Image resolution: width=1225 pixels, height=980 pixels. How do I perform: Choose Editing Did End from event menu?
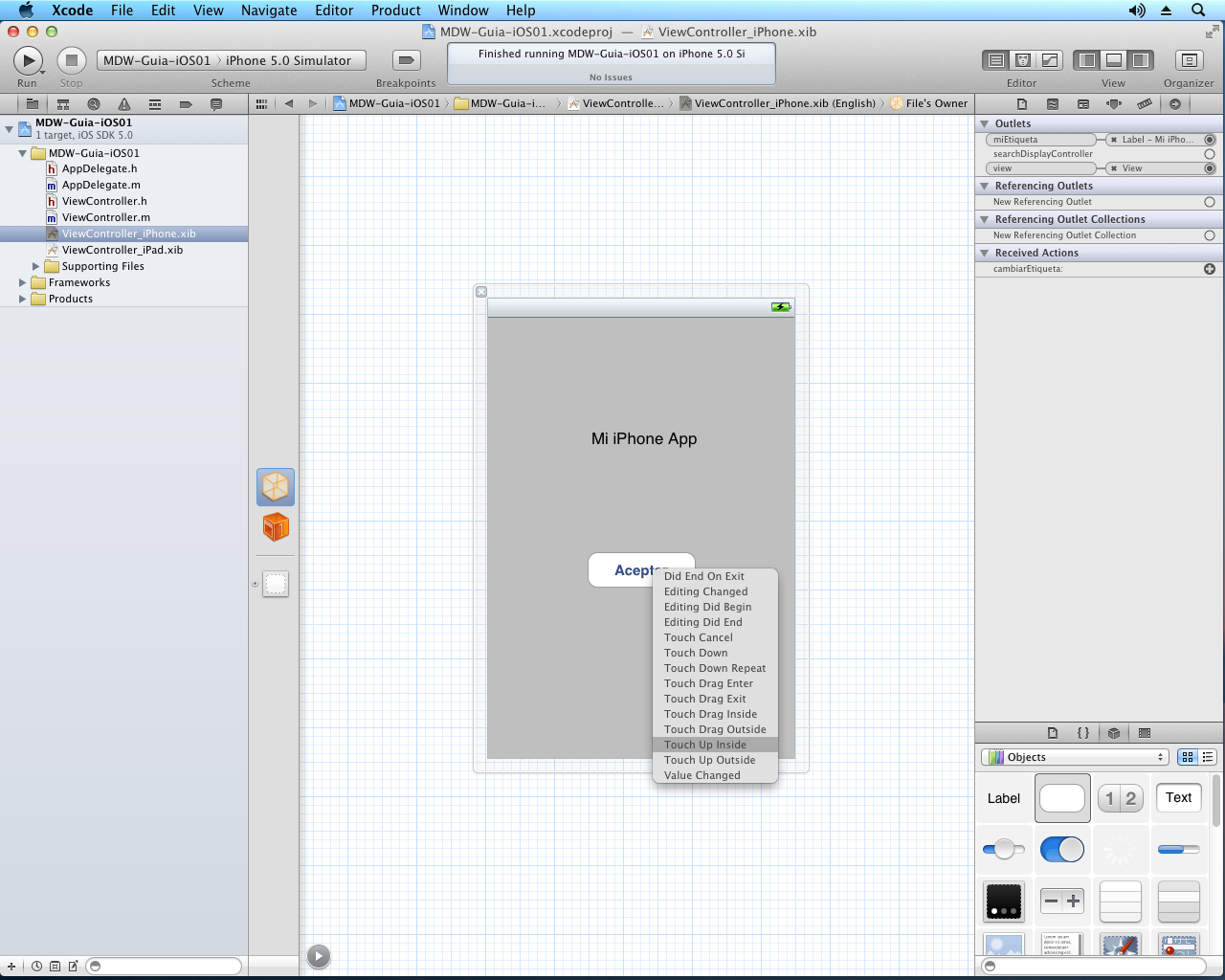[715, 622]
